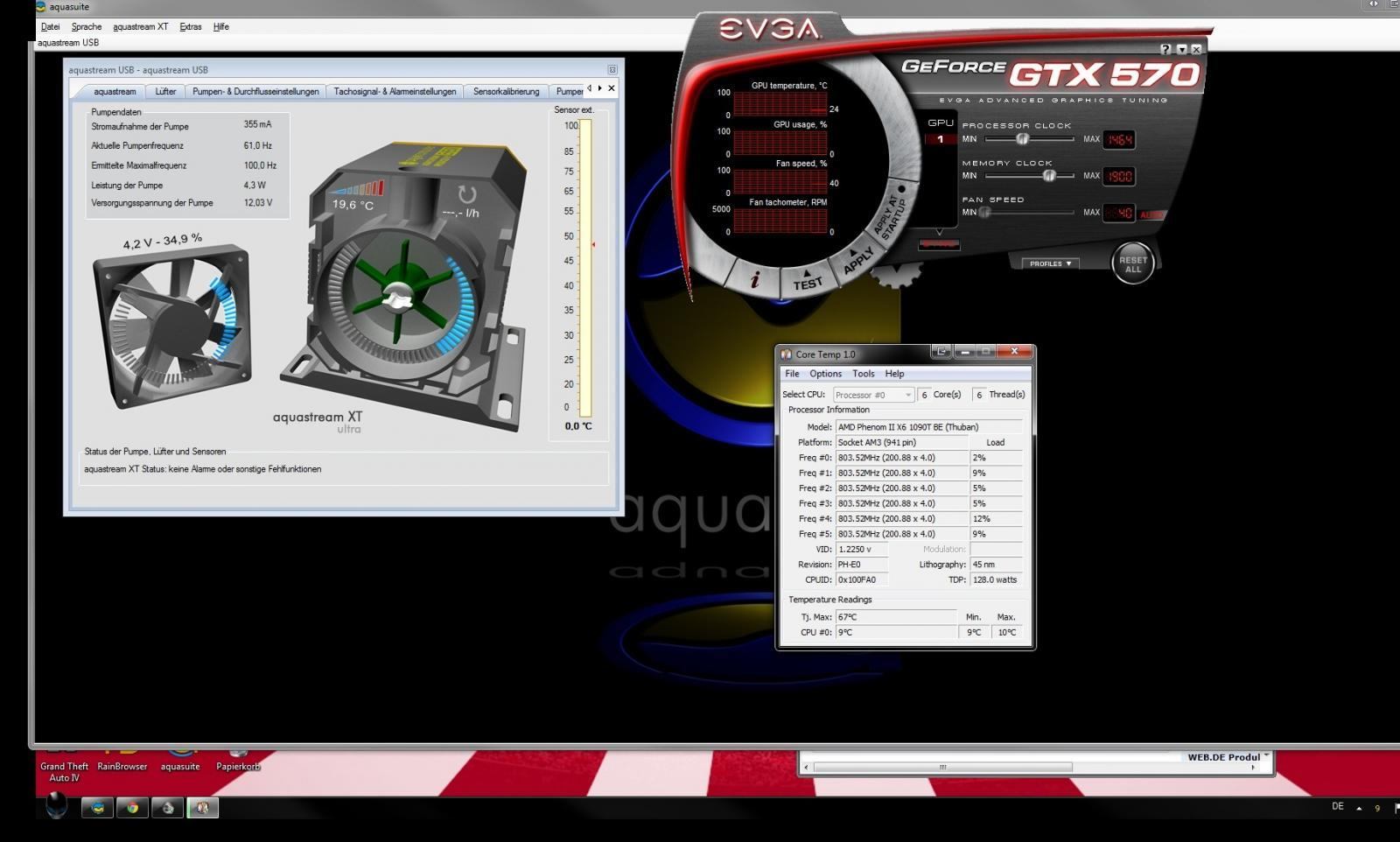
Task: Click the aquasuite logo in the title bar
Action: pyautogui.click(x=41, y=6)
